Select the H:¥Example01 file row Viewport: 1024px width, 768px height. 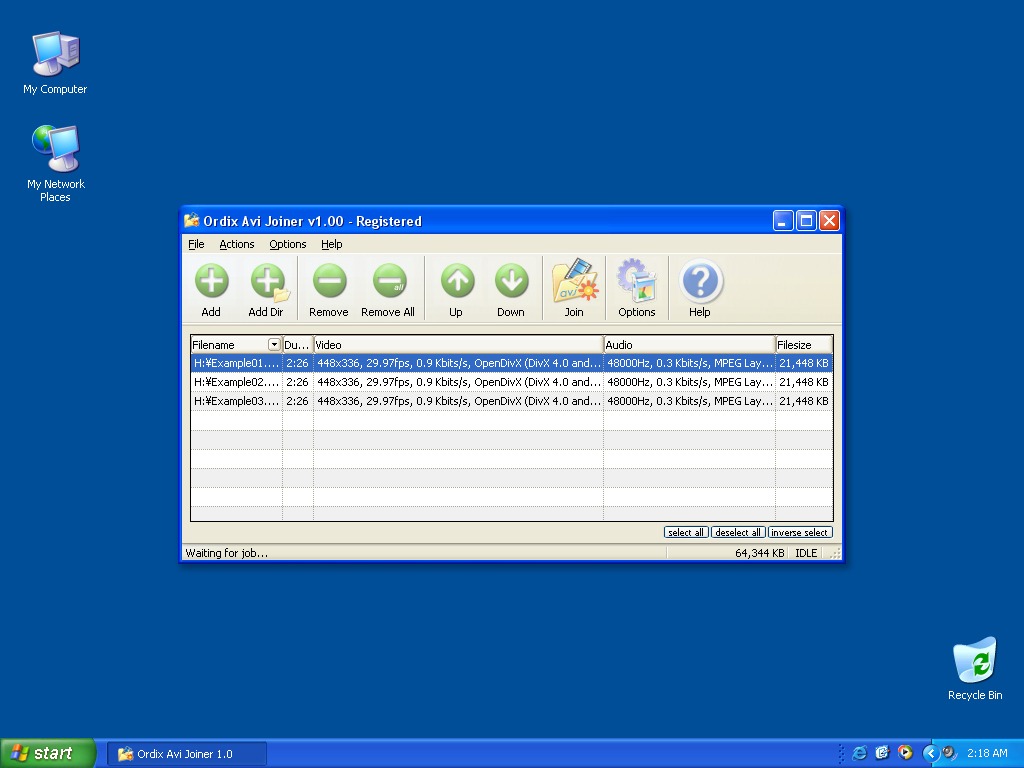pos(512,363)
